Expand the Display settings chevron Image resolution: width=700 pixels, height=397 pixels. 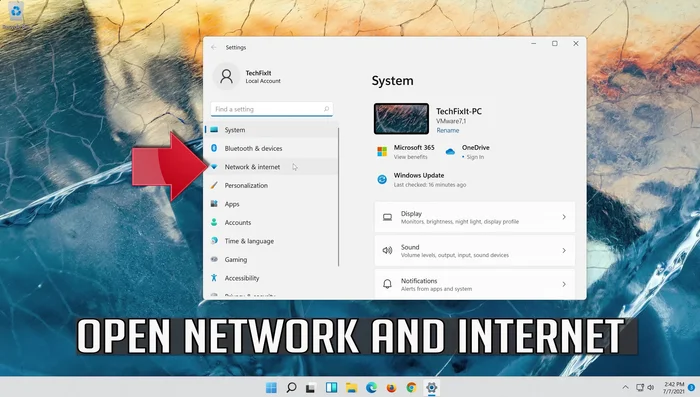[564, 217]
